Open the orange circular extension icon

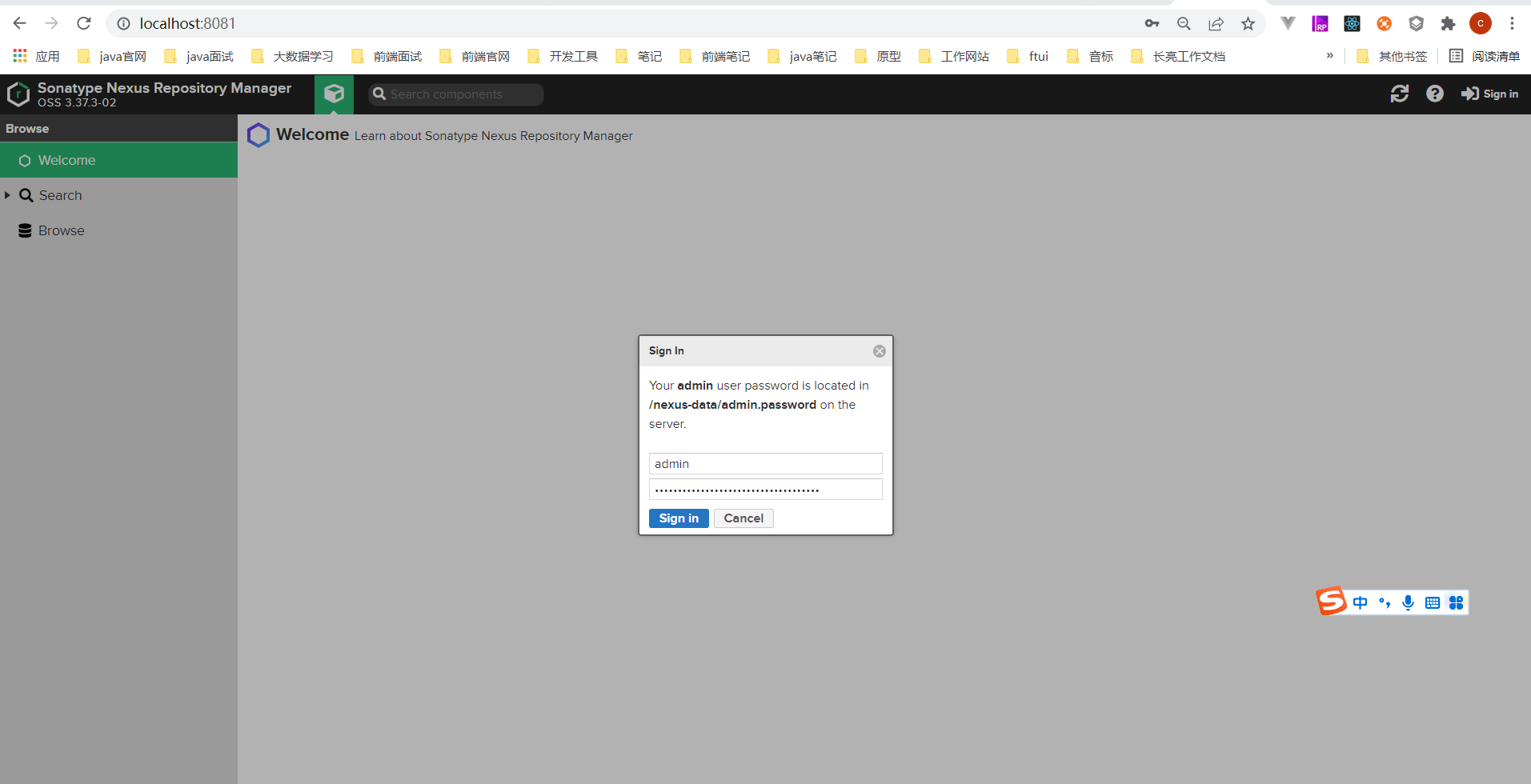coord(1384,23)
